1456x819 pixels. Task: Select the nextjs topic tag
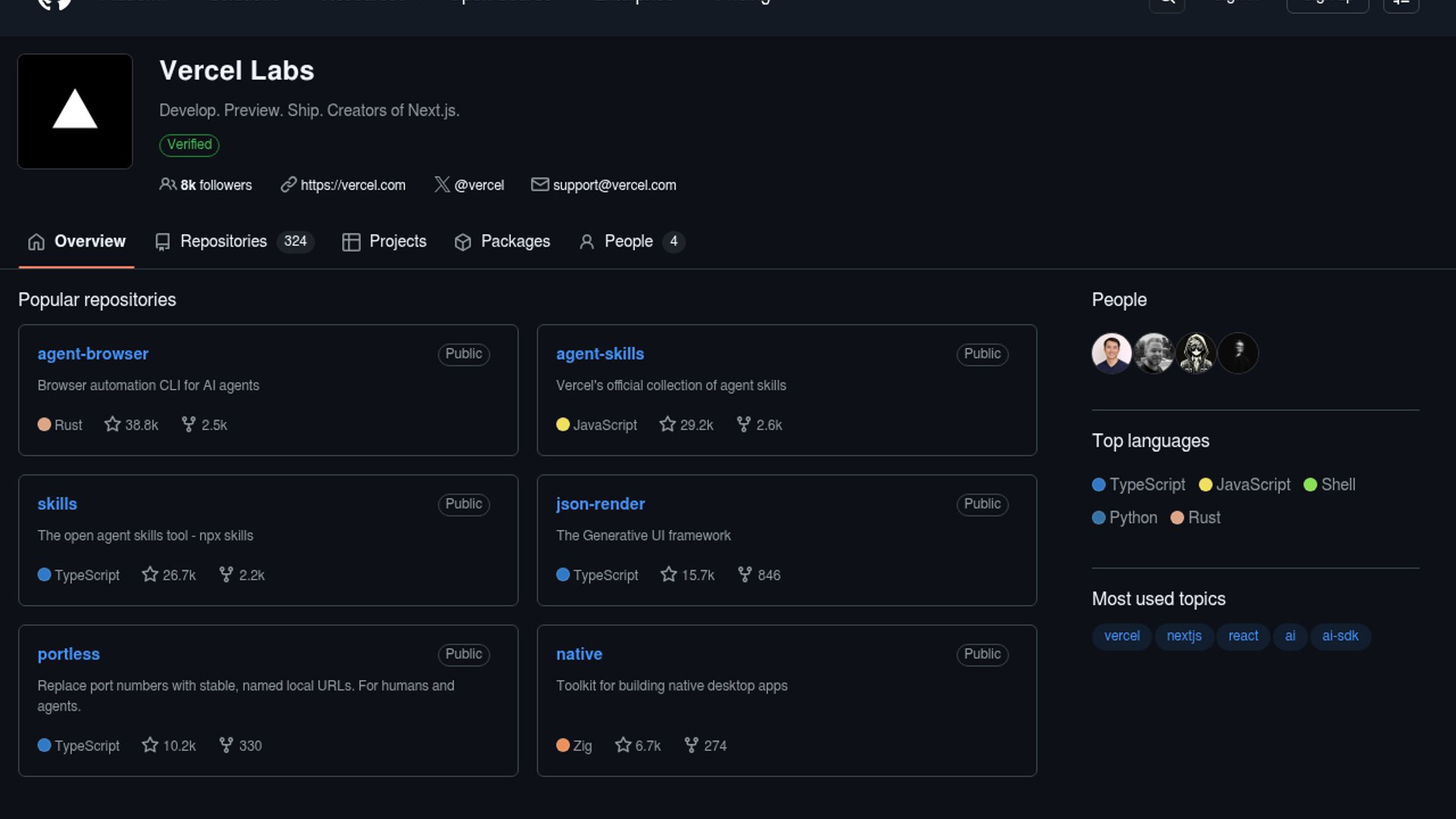[x=1184, y=636]
